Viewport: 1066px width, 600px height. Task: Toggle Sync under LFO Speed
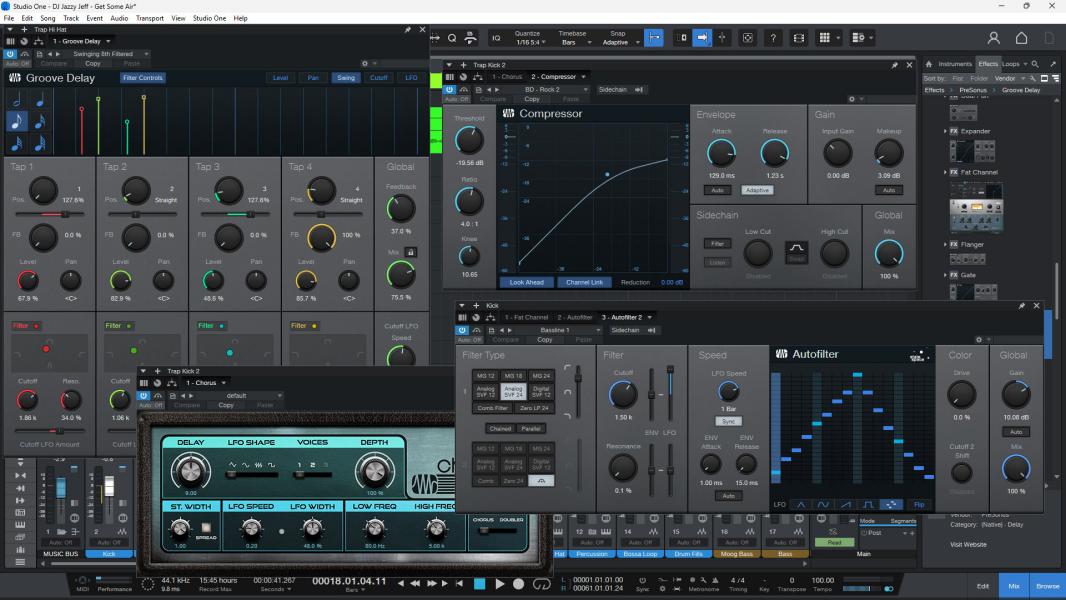tap(726, 421)
